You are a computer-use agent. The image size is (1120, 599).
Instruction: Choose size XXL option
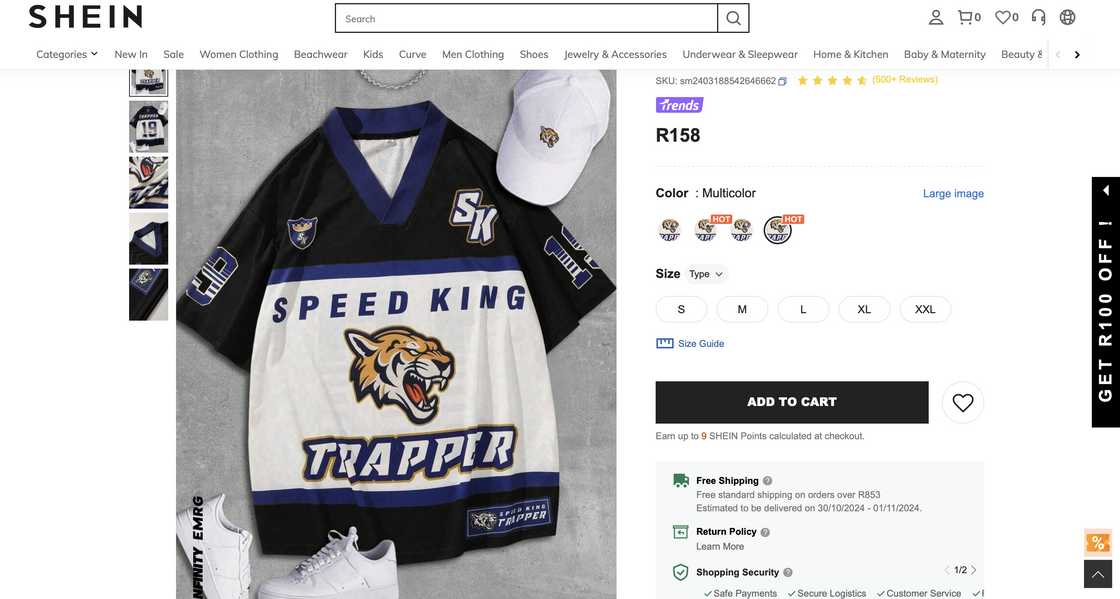pyautogui.click(x=925, y=309)
